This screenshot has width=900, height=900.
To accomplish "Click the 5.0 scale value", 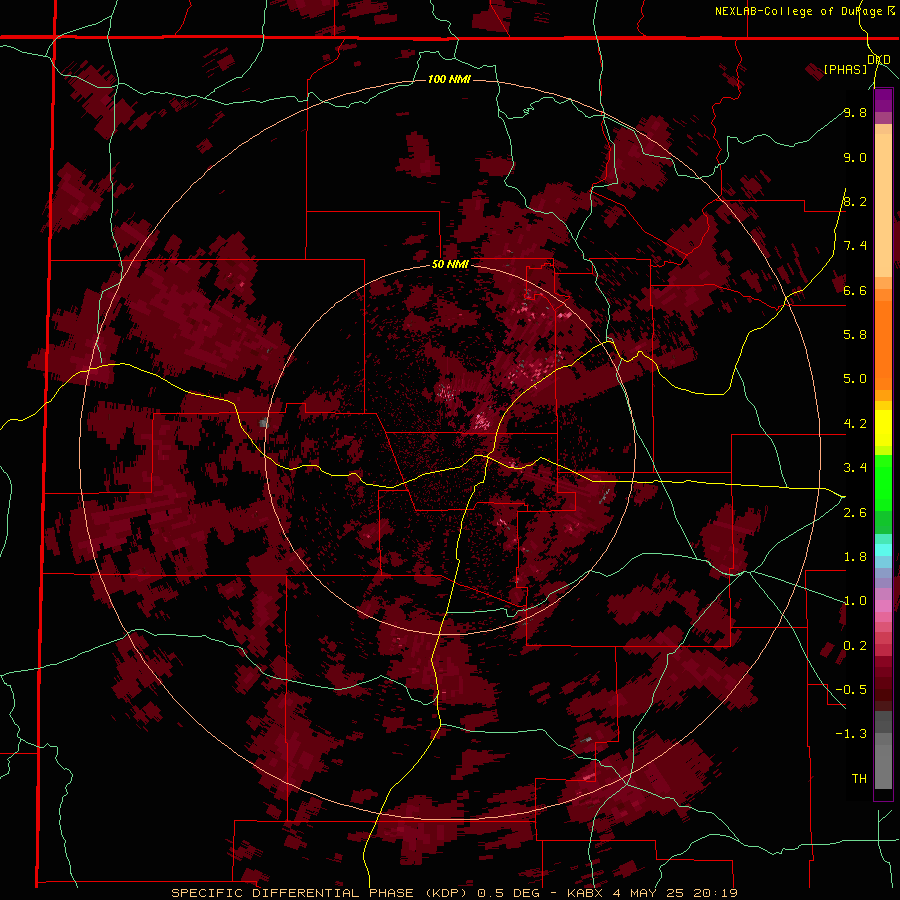I will pos(855,379).
